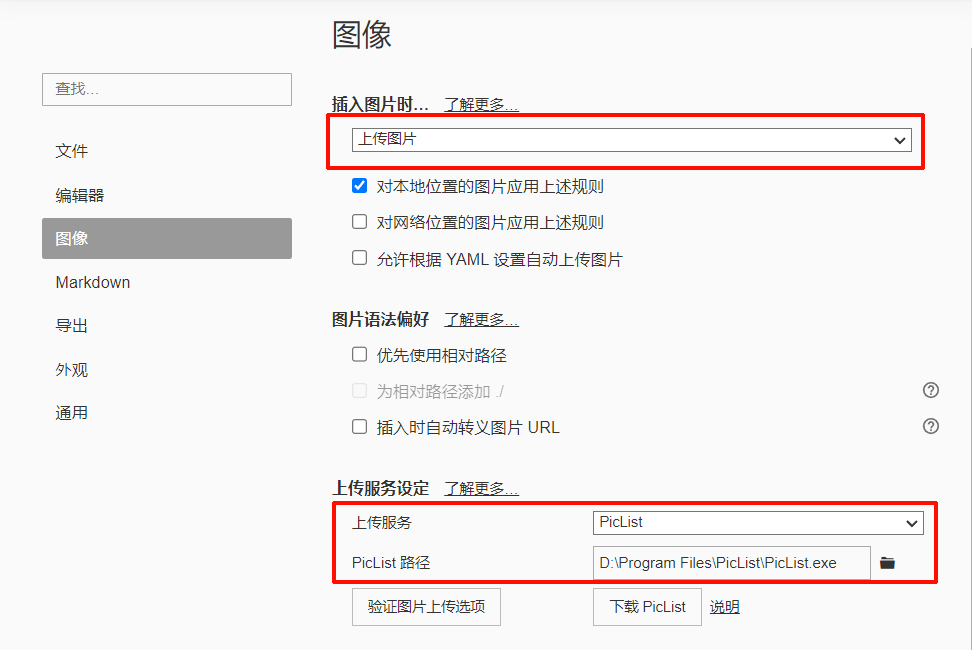972x650 pixels.
Task: Focus the 查找 search input field
Action: [x=167, y=89]
